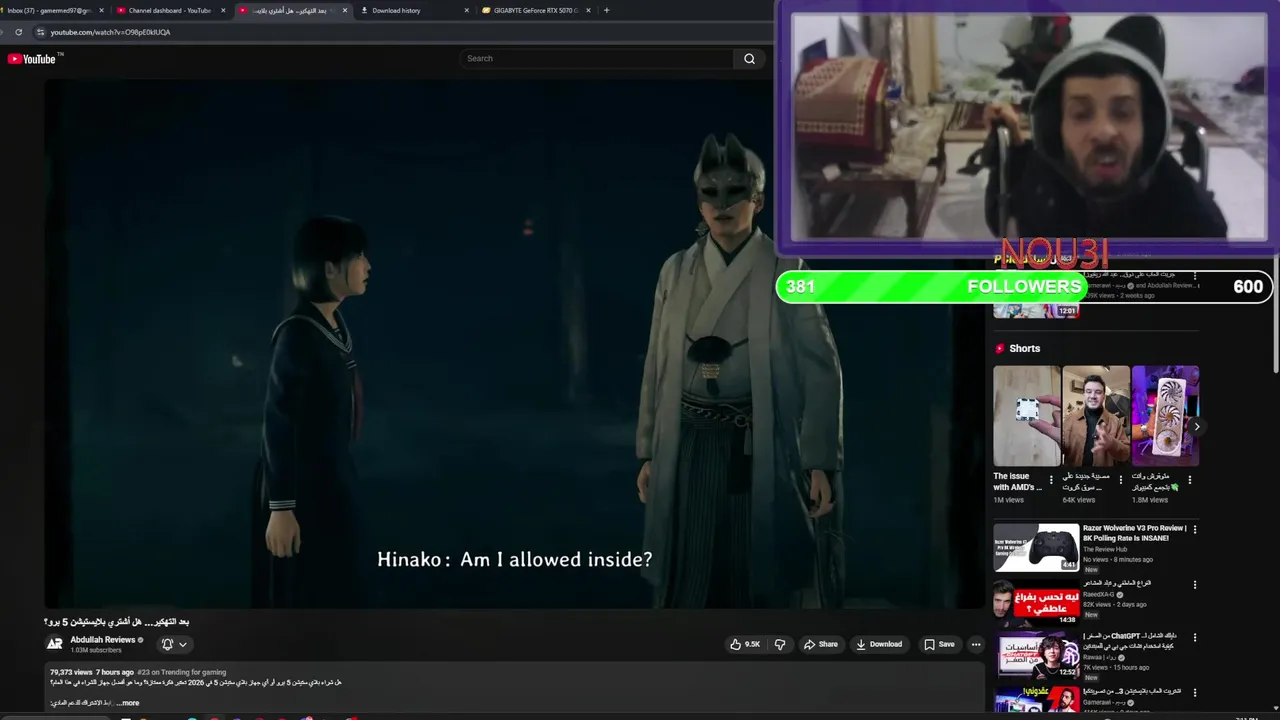Close the GIGABYTE GeForce RTX 5070 tab
The width and height of the screenshot is (1280, 720).
[588, 10]
